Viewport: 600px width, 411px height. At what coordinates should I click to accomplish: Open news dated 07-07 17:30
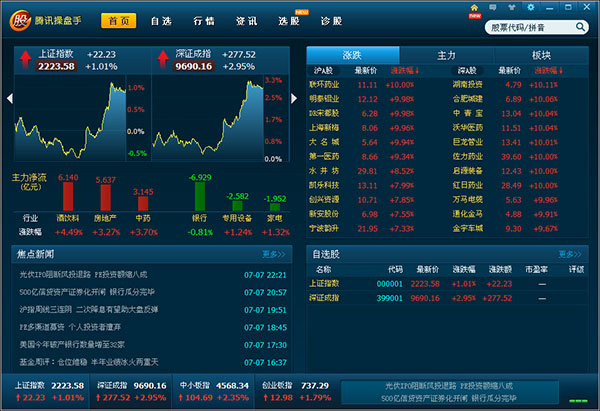pos(153,345)
